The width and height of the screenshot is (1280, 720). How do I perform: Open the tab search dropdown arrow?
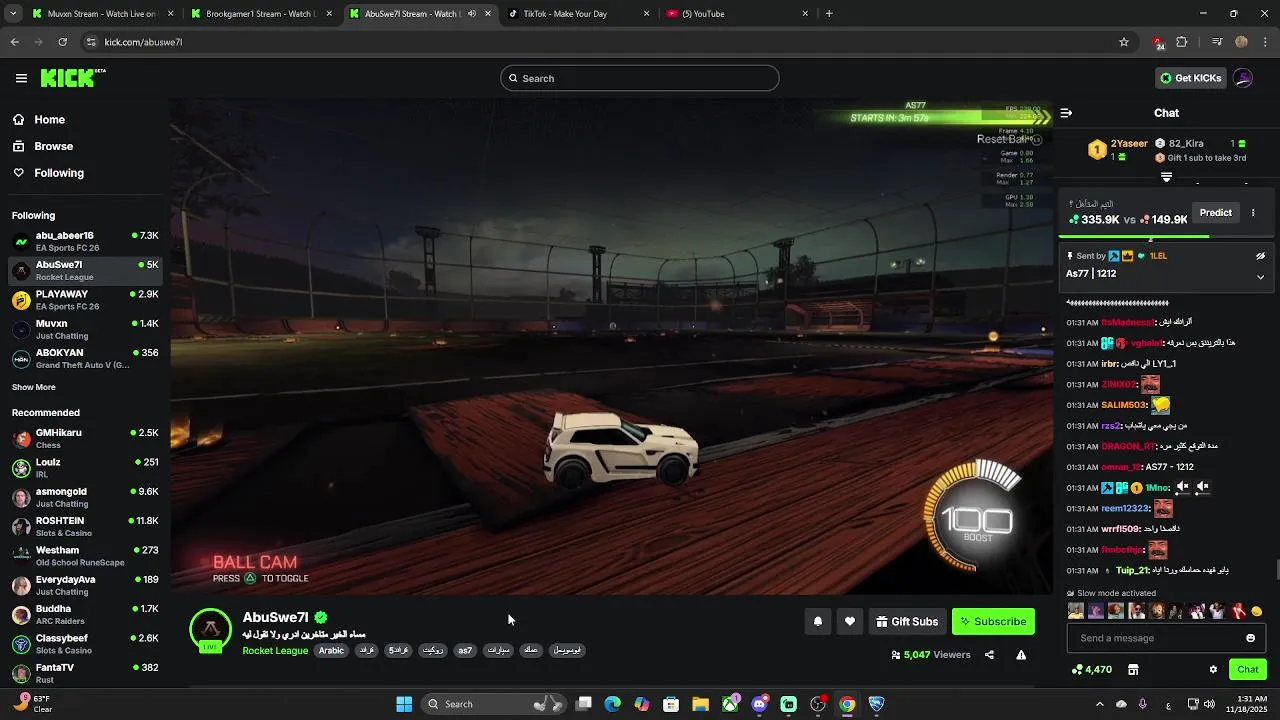coord(12,14)
